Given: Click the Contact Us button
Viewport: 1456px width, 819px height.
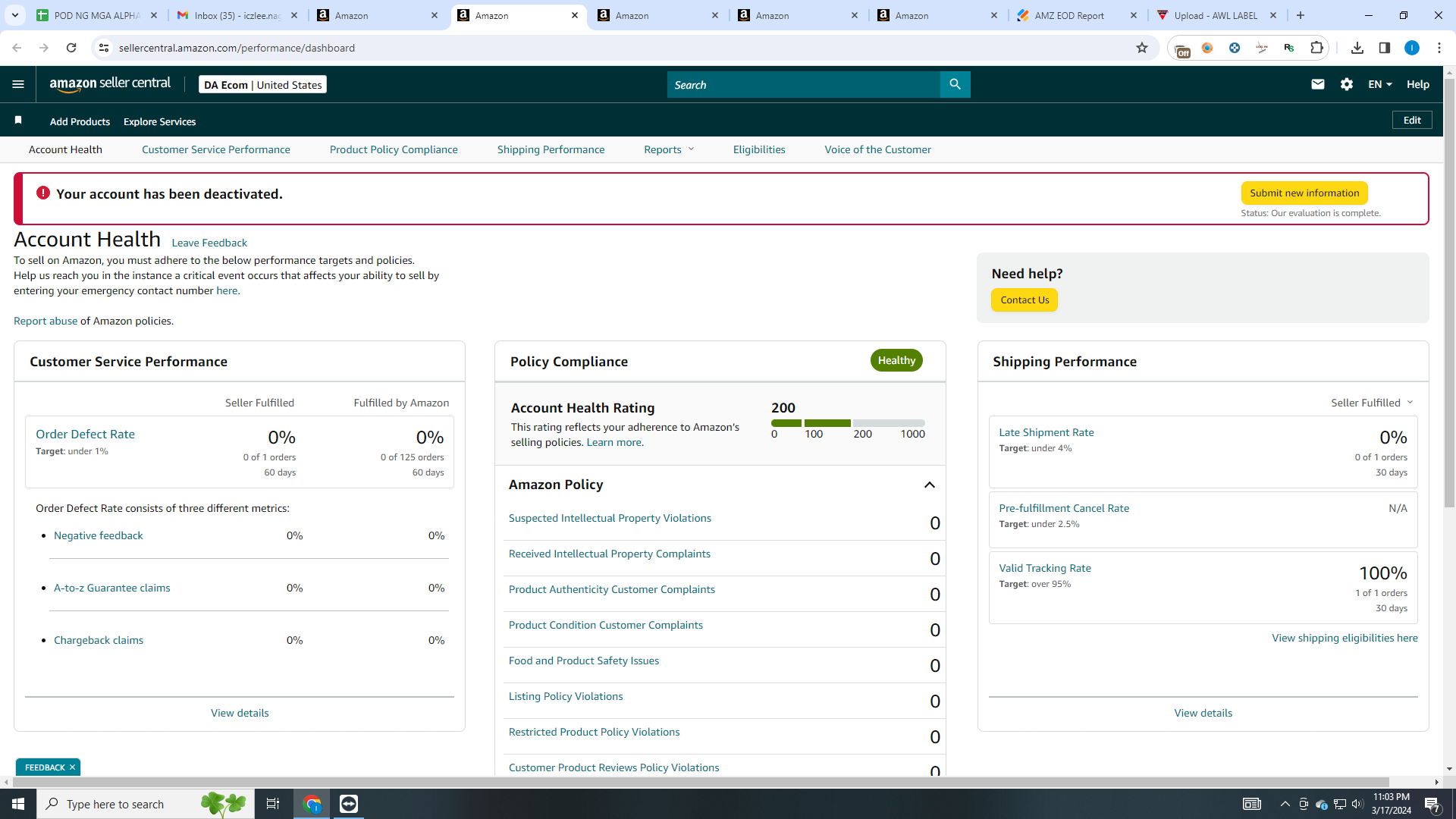Looking at the screenshot, I should point(1025,300).
